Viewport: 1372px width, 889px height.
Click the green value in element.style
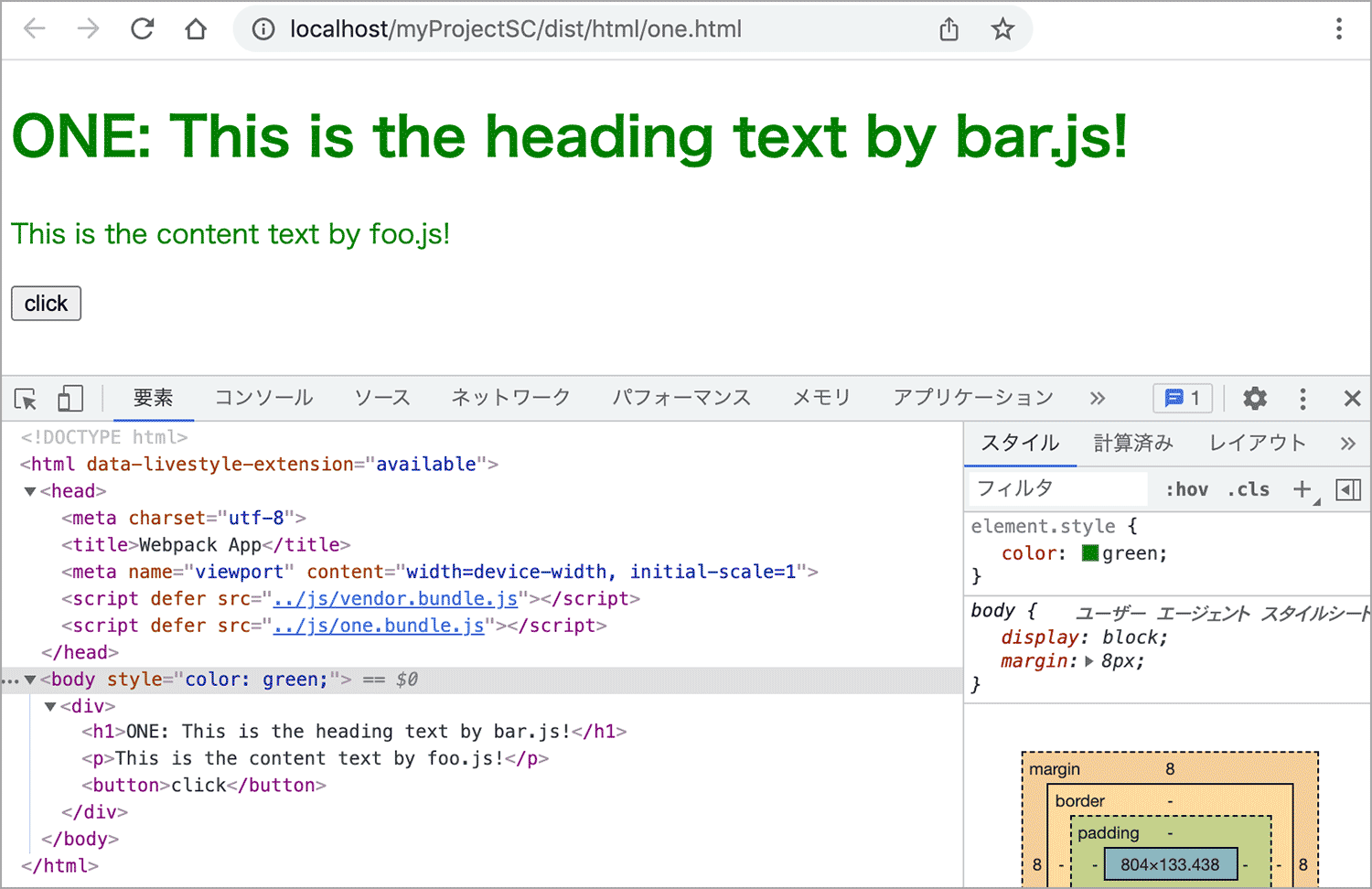[1131, 553]
